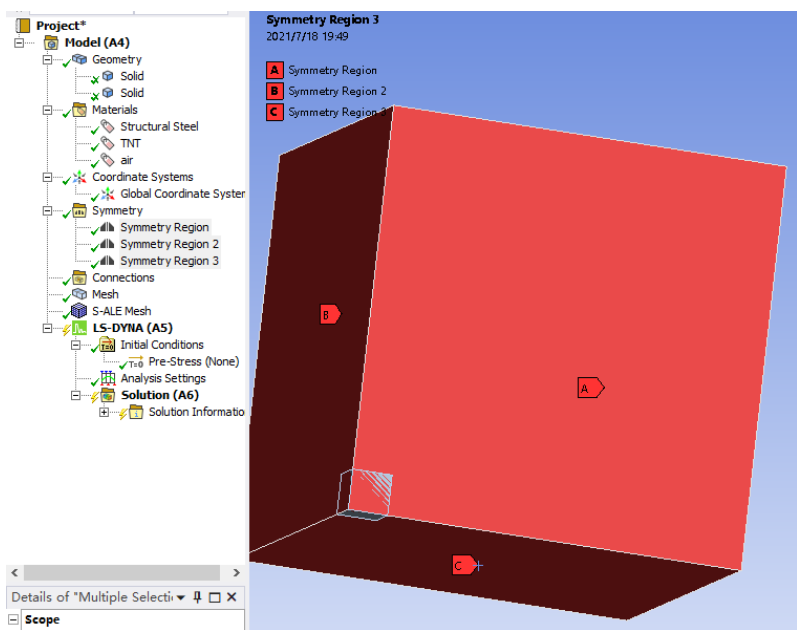The image size is (797, 630).
Task: Click the B face label in viewport
Action: pyautogui.click(x=329, y=314)
